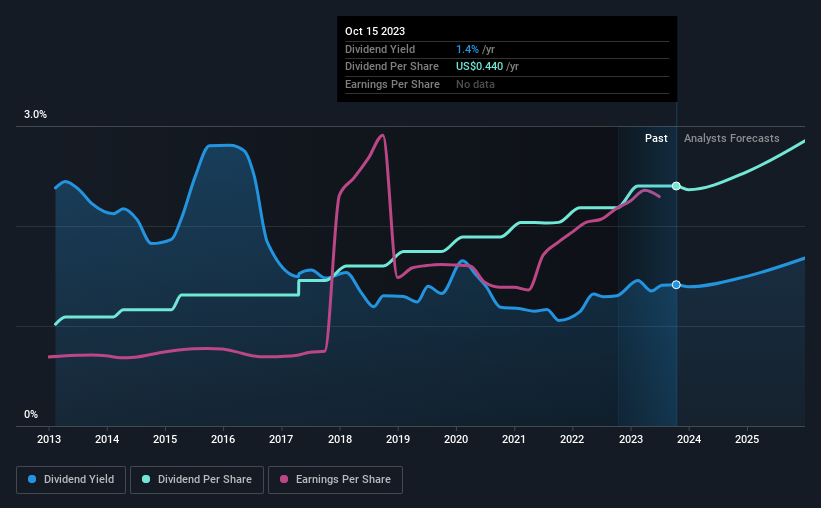Click the 3.0% y-axis label
Image resolution: width=821 pixels, height=508 pixels.
click(x=35, y=114)
